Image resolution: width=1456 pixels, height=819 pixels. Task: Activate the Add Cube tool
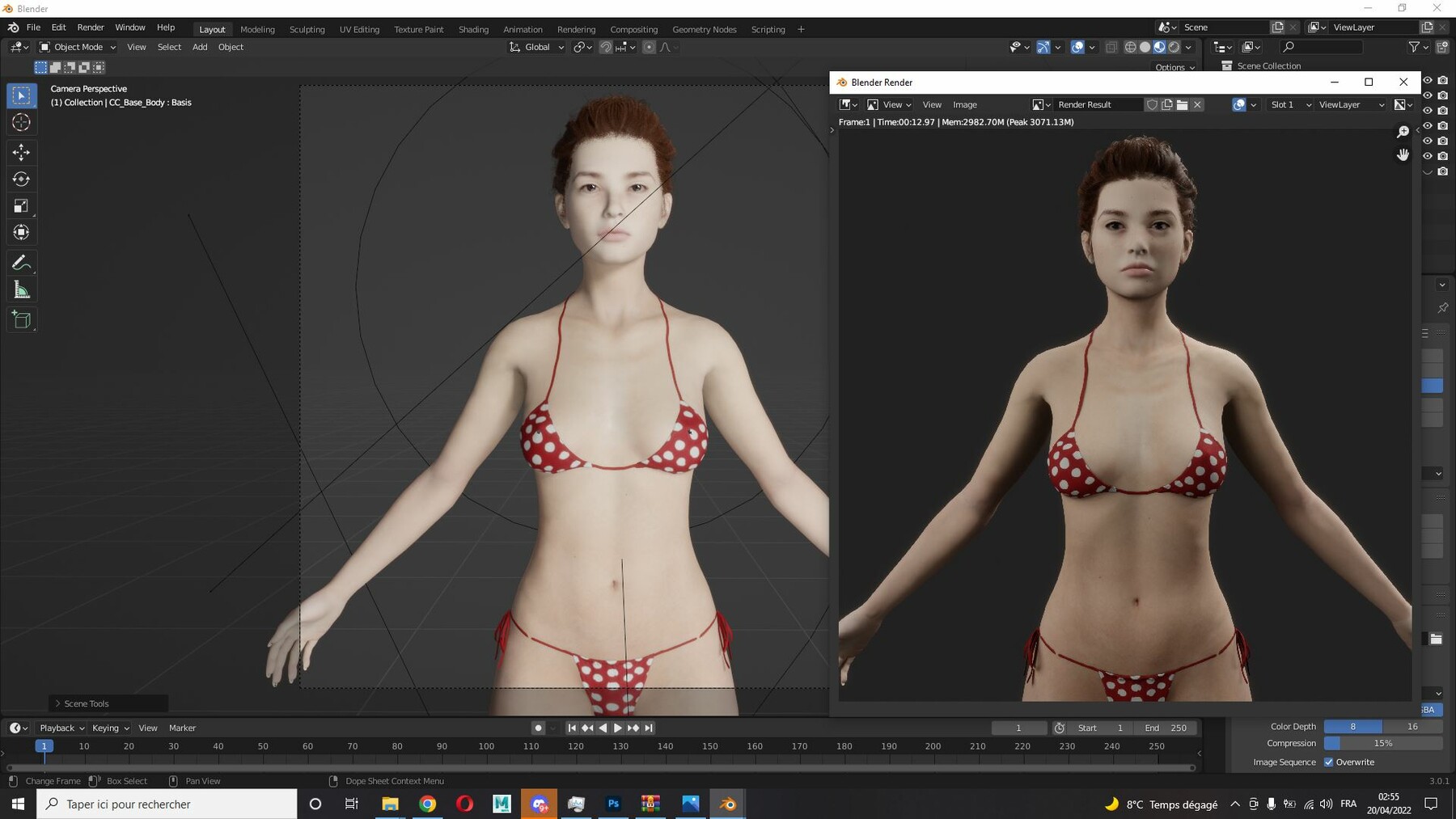(x=22, y=320)
